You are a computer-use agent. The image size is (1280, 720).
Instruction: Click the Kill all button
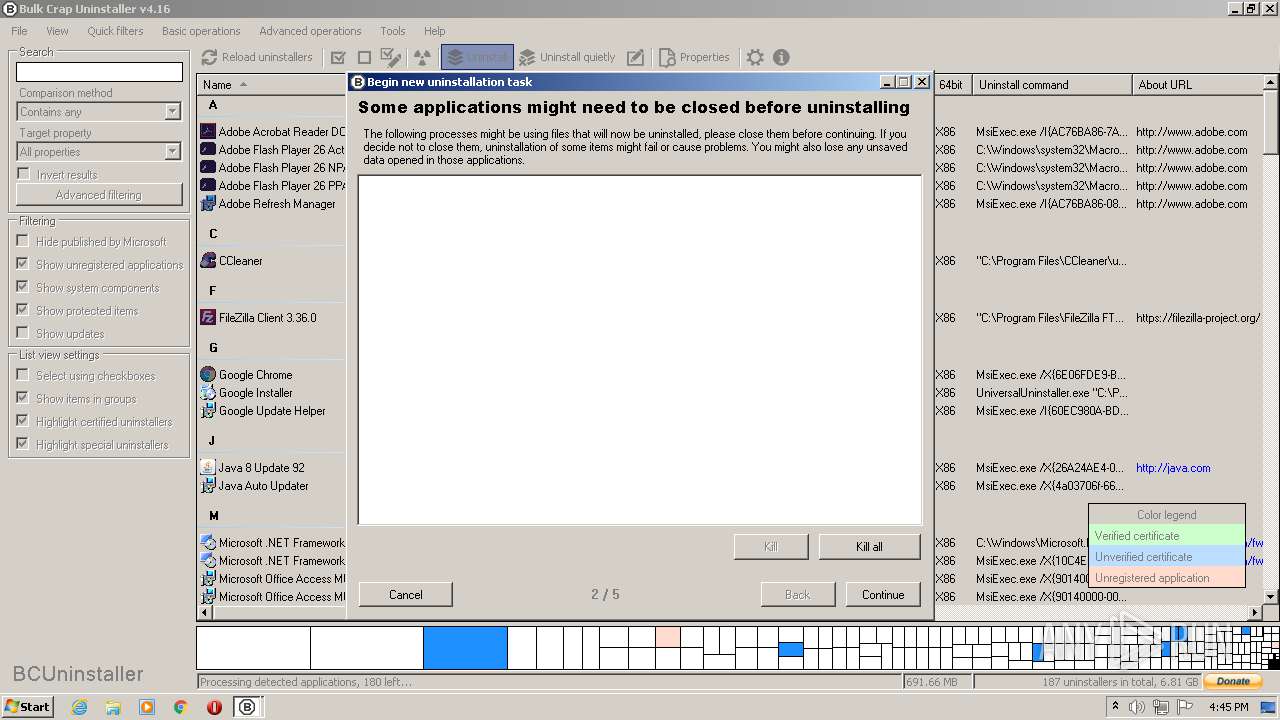(869, 546)
